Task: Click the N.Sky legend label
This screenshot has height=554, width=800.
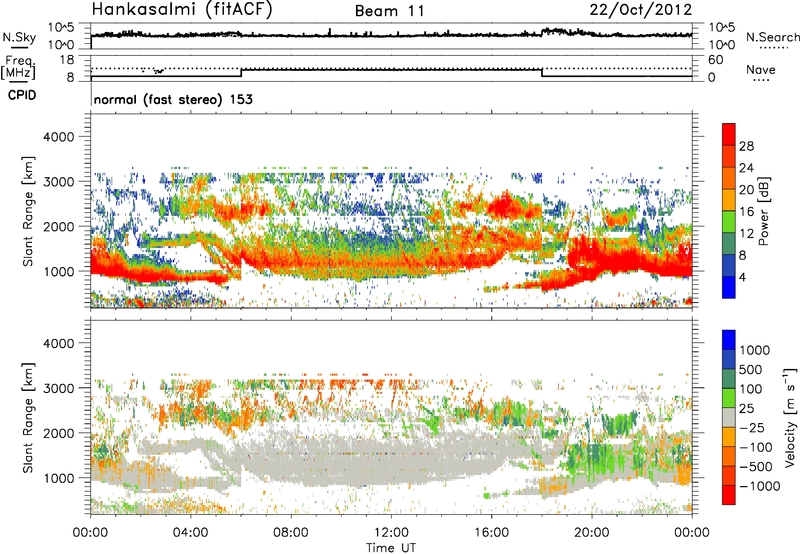Action: (x=19, y=38)
